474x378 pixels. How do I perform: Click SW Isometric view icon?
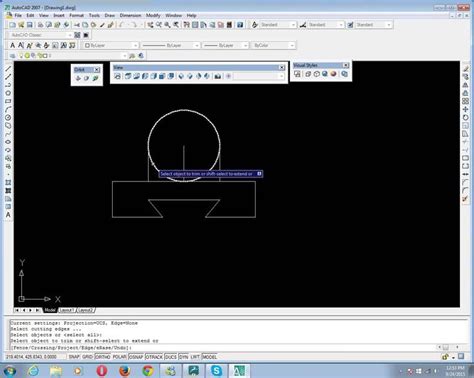181,76
